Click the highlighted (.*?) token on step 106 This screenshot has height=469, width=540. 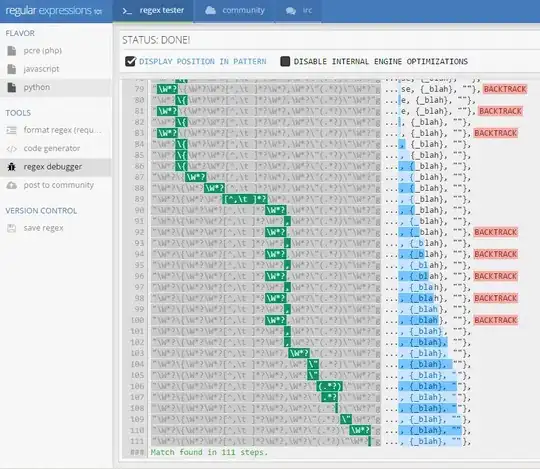click(330, 386)
